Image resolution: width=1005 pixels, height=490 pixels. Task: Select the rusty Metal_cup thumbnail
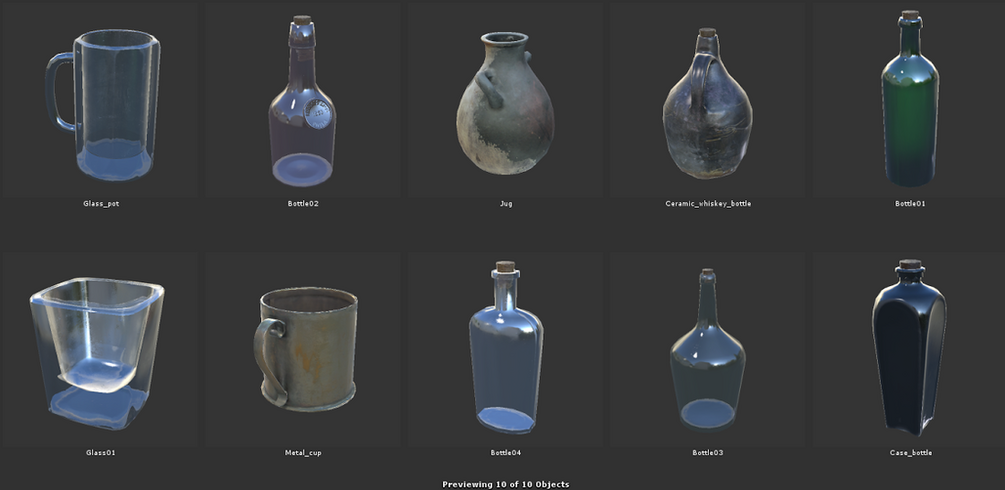coord(303,350)
